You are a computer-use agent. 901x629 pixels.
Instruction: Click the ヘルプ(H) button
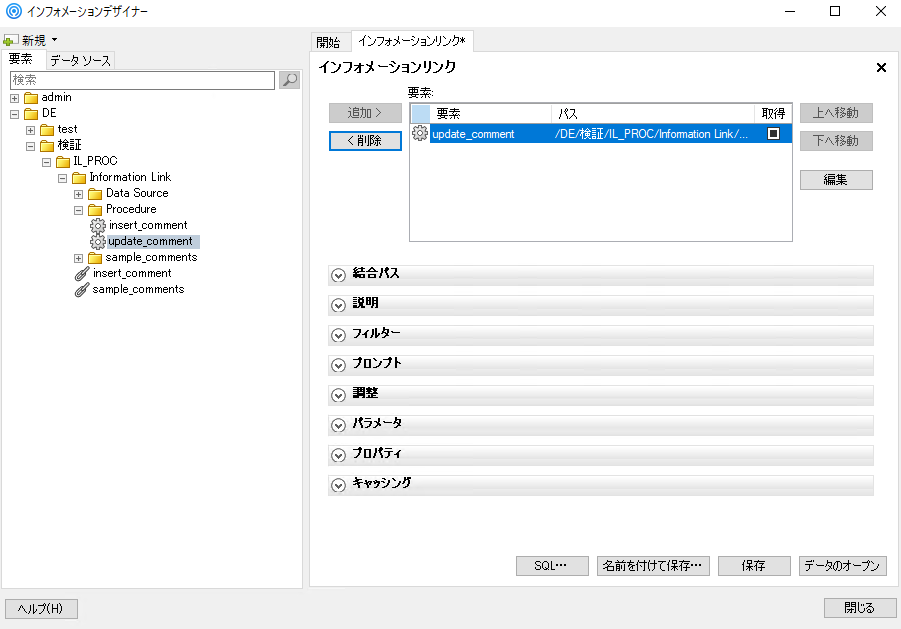click(x=41, y=609)
